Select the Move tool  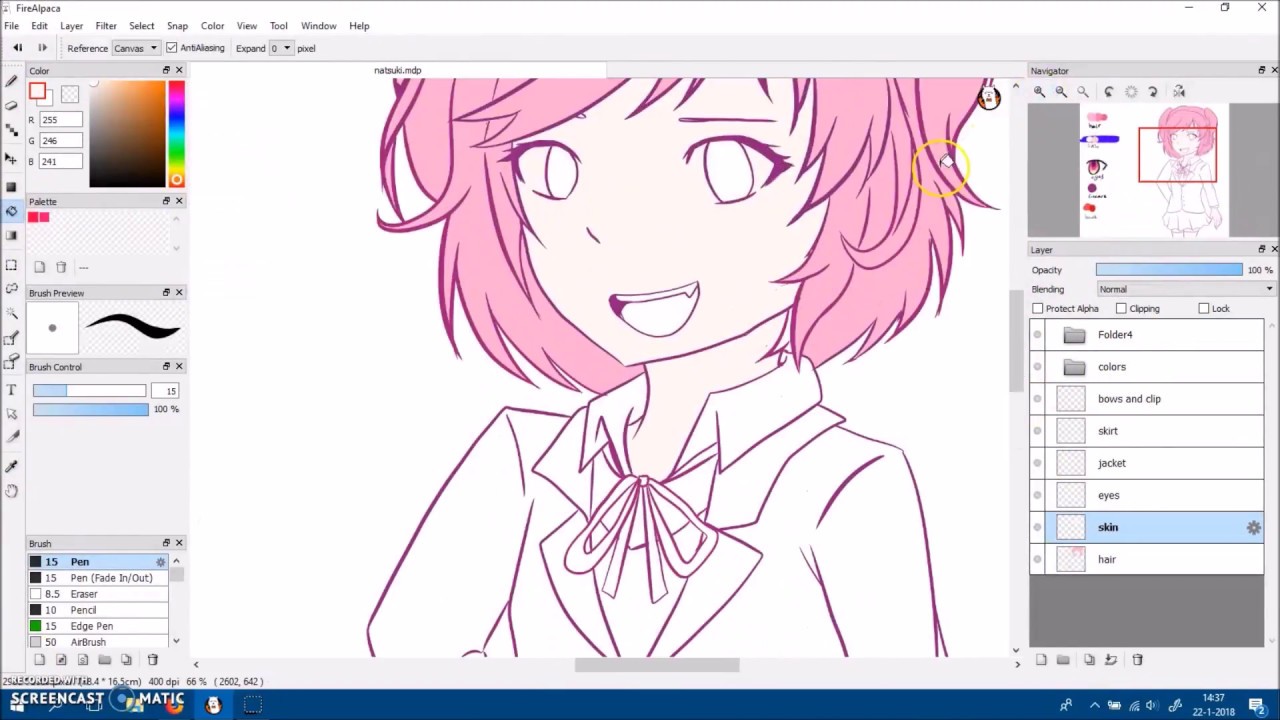[11, 158]
